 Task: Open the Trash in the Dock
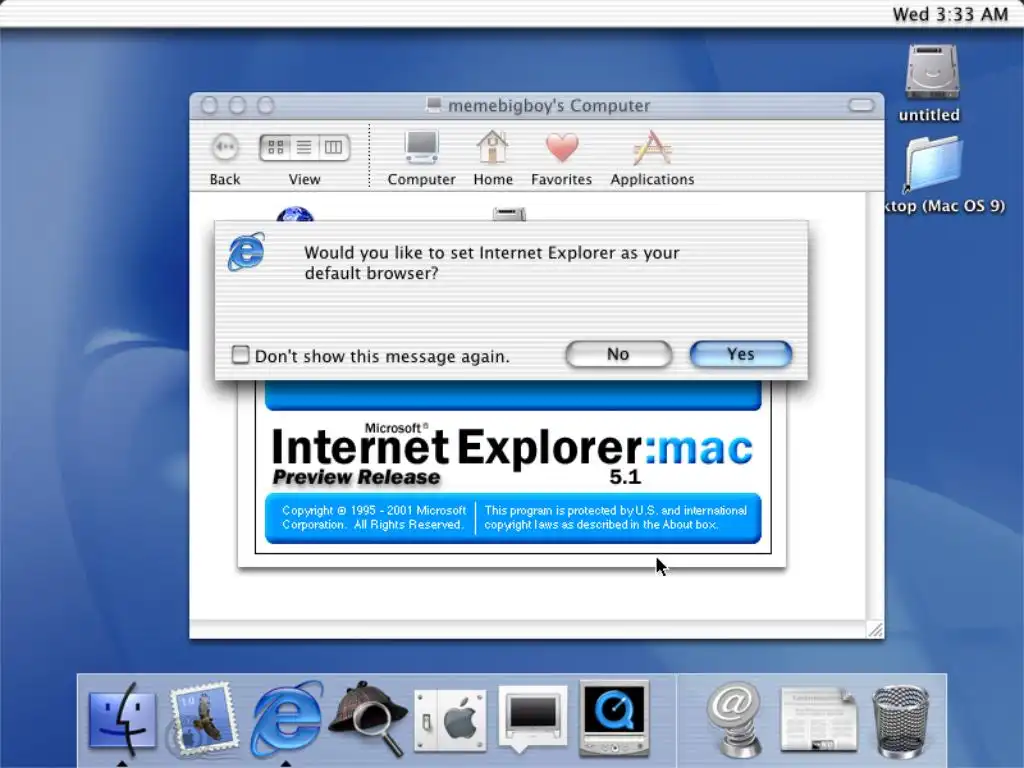pyautogui.click(x=901, y=721)
